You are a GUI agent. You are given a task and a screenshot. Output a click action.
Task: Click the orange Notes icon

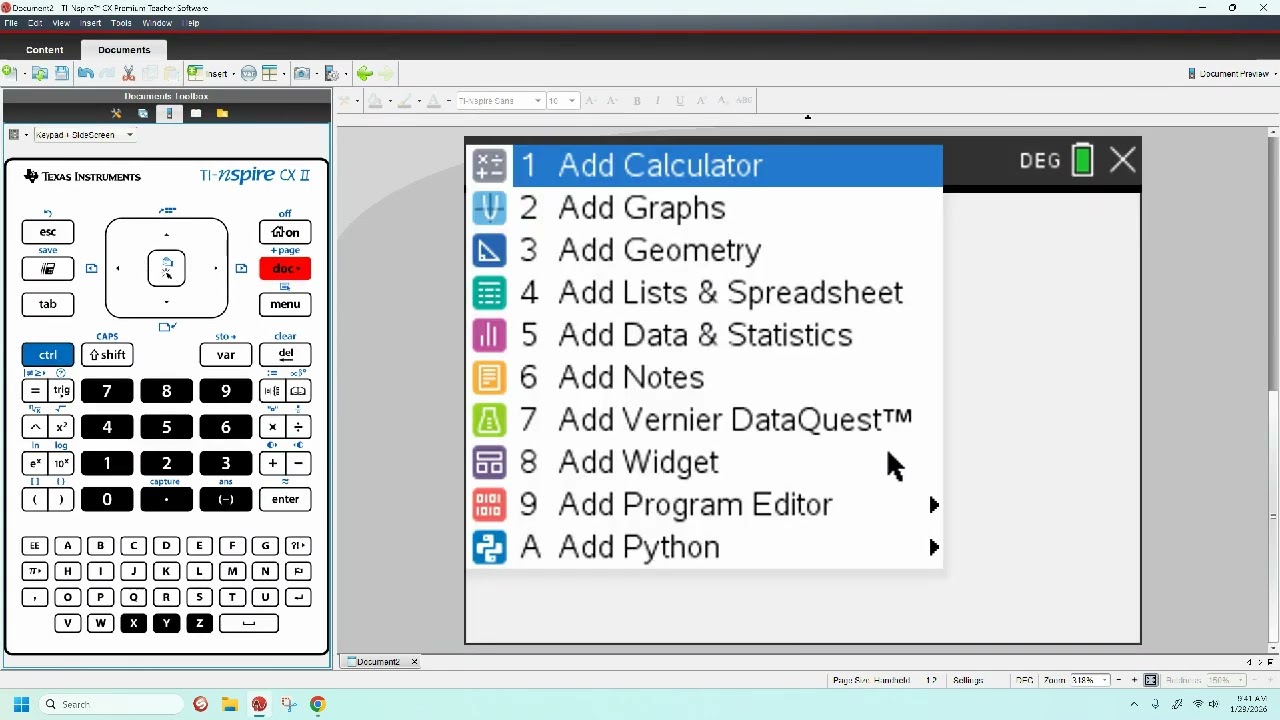point(489,377)
